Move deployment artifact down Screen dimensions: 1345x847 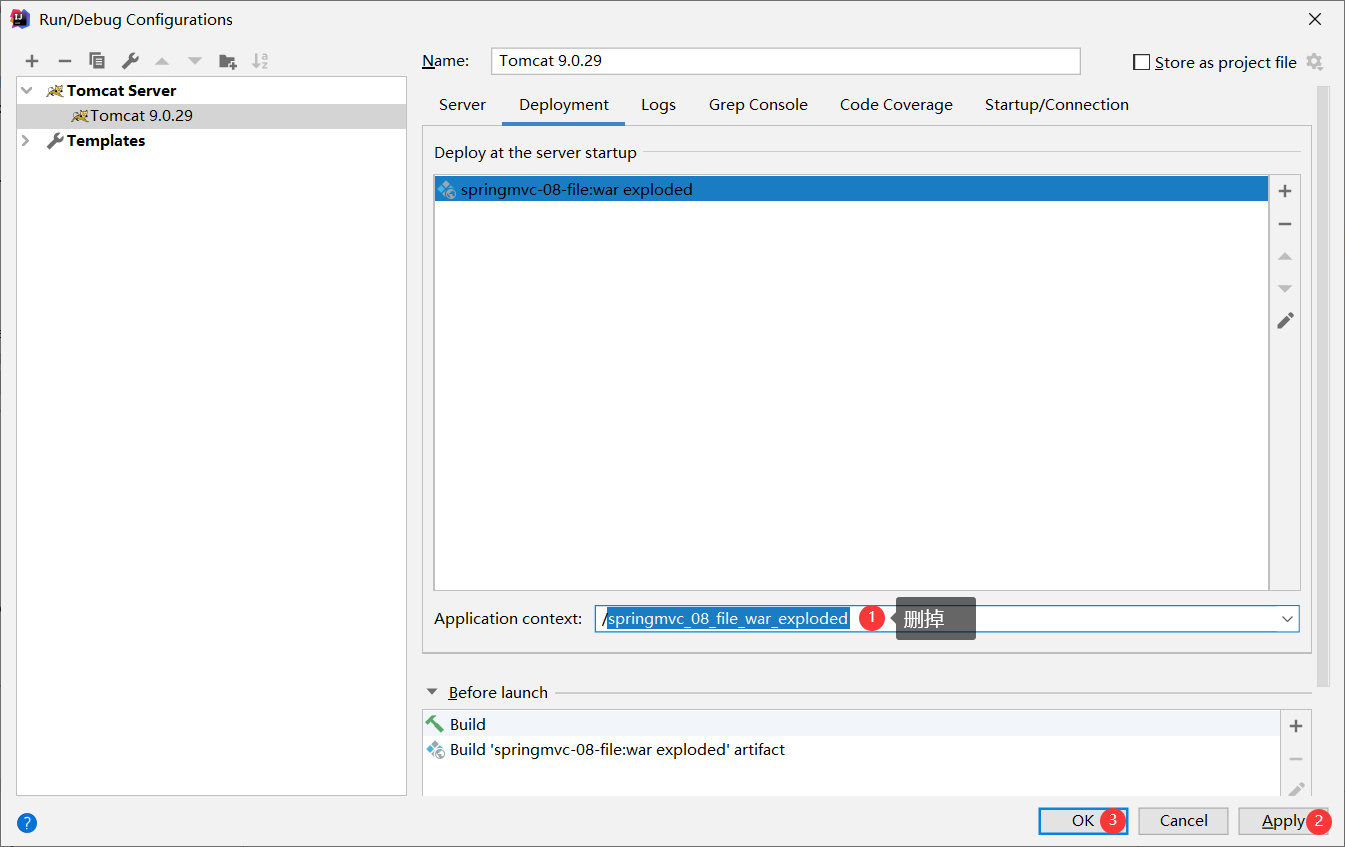1285,289
